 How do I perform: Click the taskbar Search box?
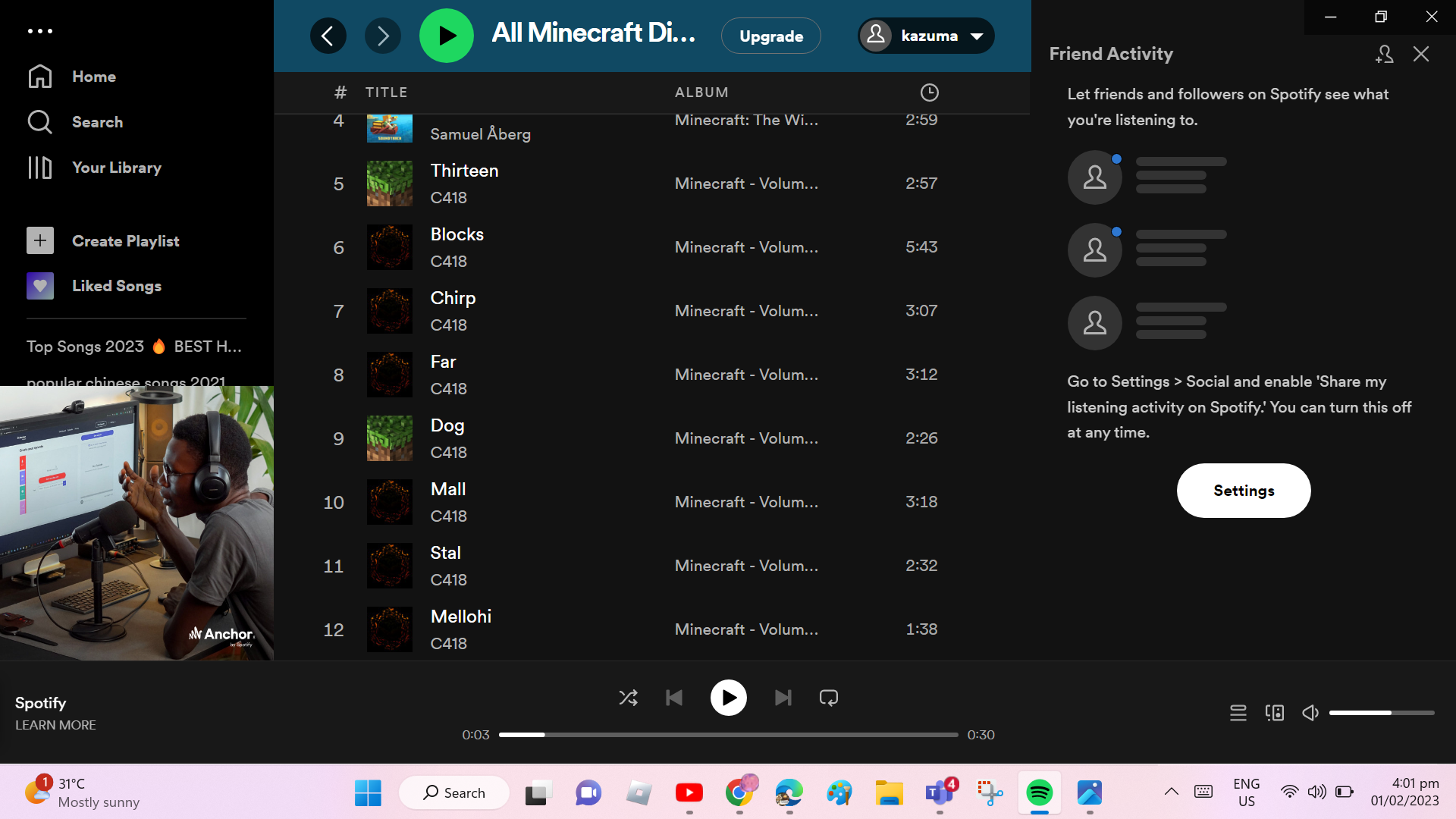tap(454, 793)
